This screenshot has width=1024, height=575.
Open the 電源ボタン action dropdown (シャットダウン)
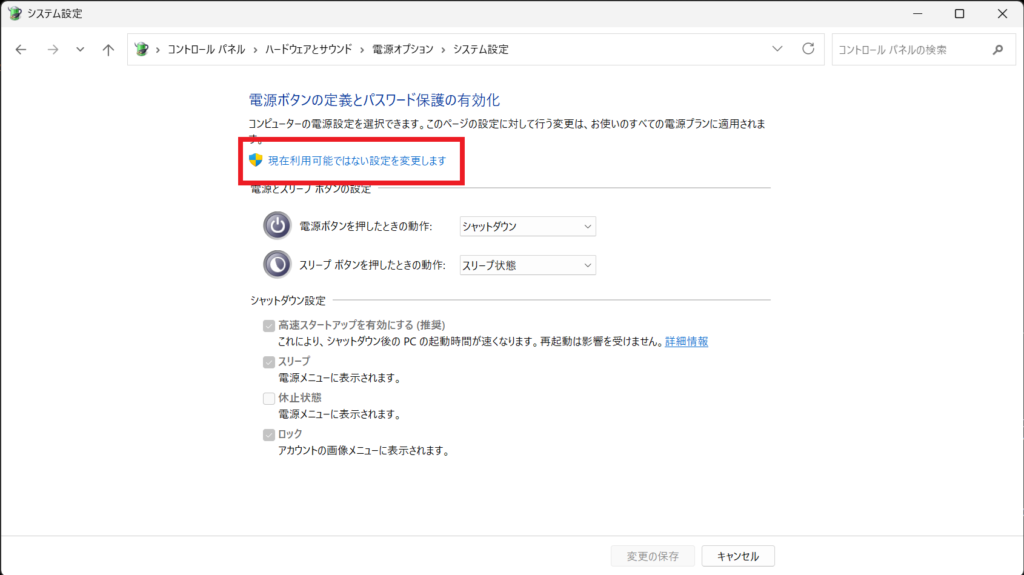527,227
